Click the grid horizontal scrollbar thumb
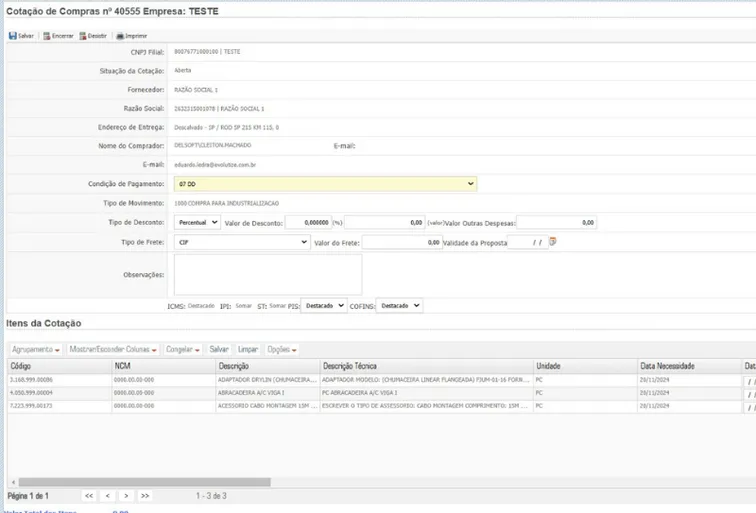This screenshot has width=756, height=513. (x=145, y=482)
